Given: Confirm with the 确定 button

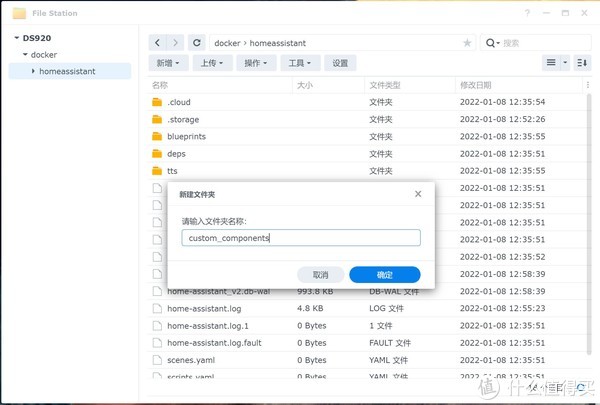Looking at the screenshot, I should [385, 275].
